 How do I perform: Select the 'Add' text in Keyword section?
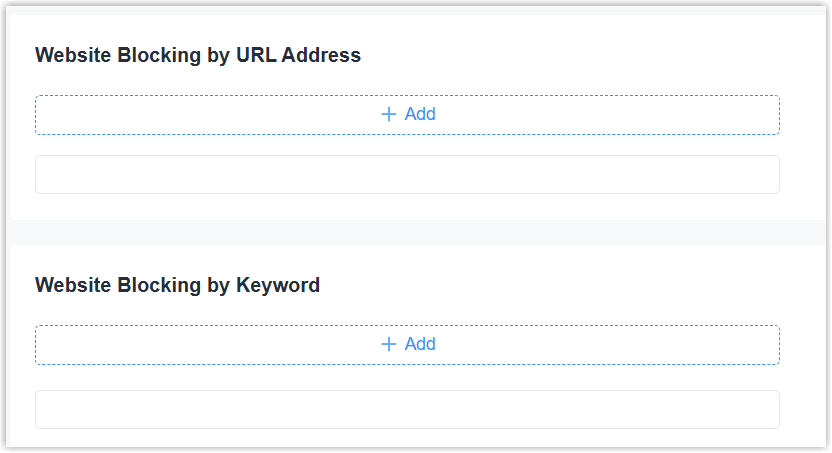point(420,344)
